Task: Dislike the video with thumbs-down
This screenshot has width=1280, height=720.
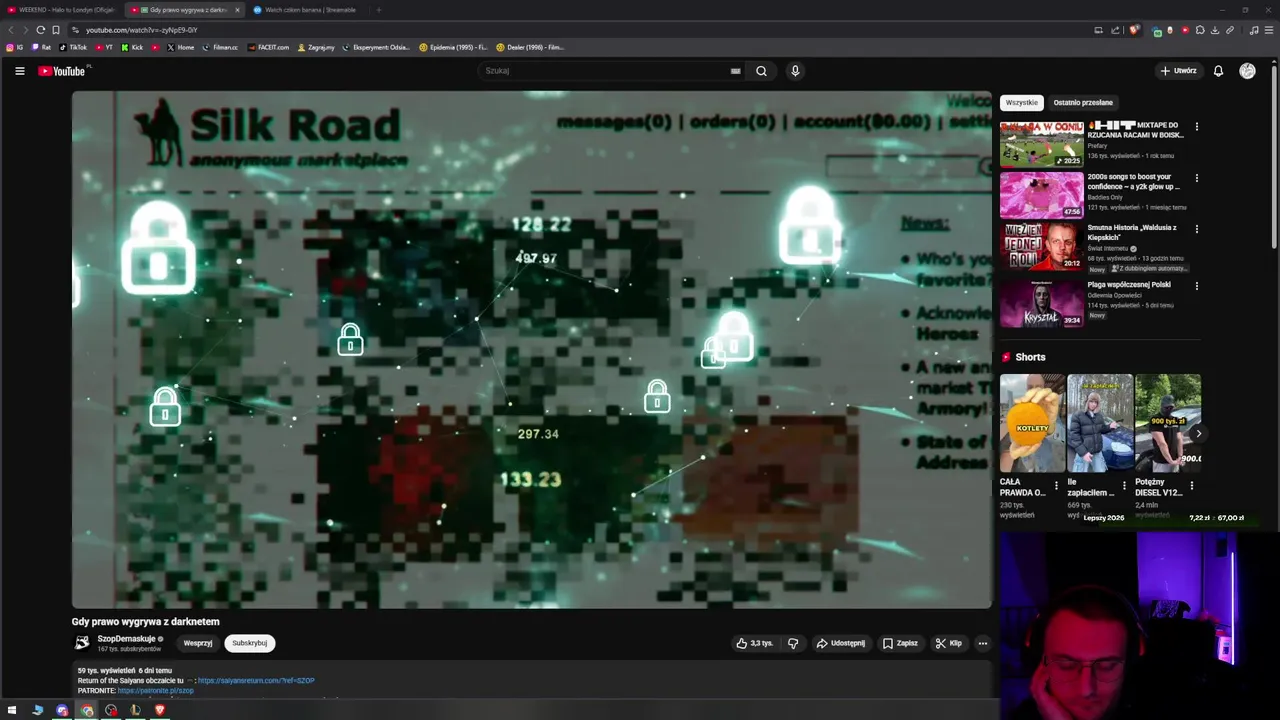Action: (793, 643)
